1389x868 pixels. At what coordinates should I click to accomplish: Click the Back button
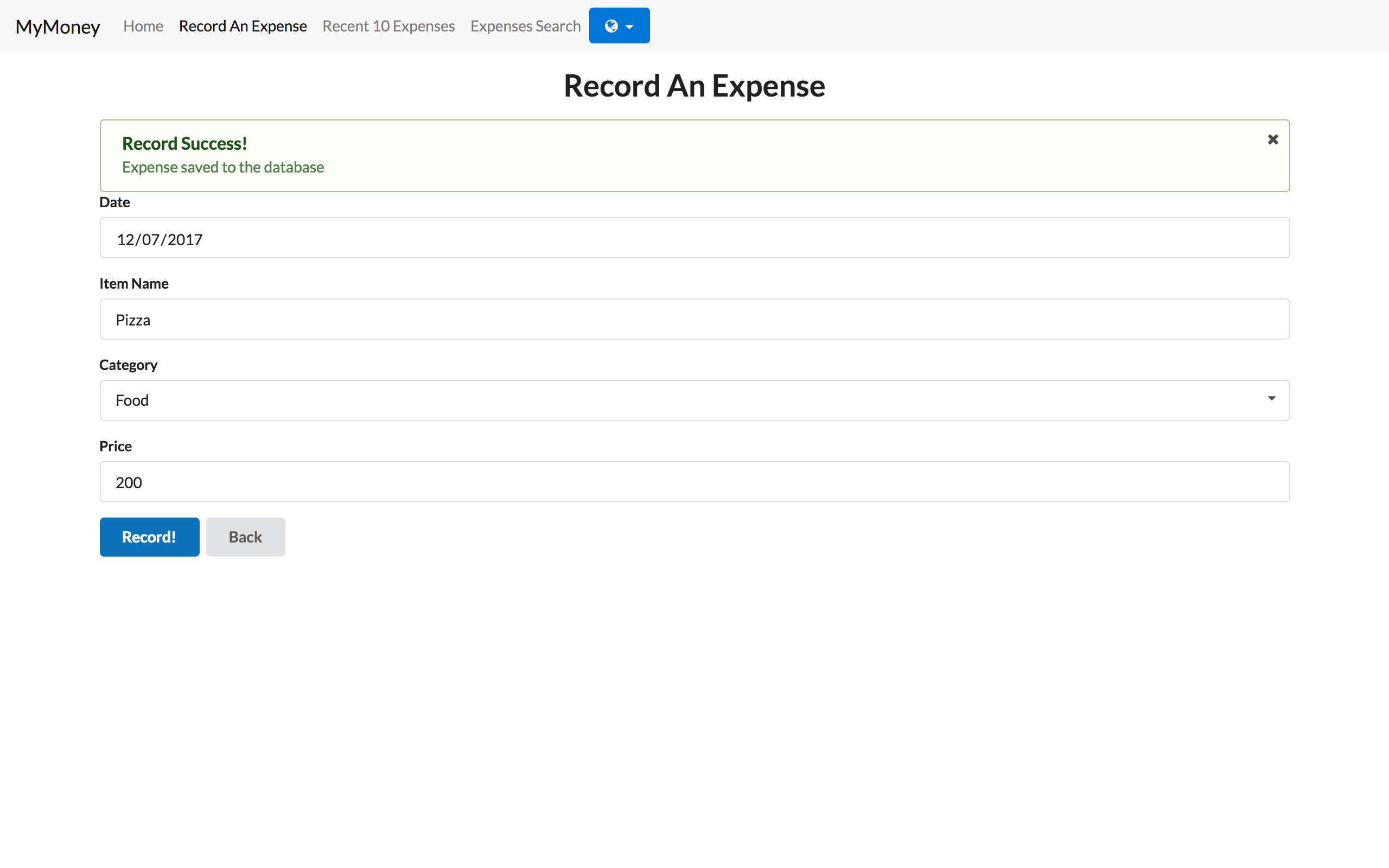245,537
